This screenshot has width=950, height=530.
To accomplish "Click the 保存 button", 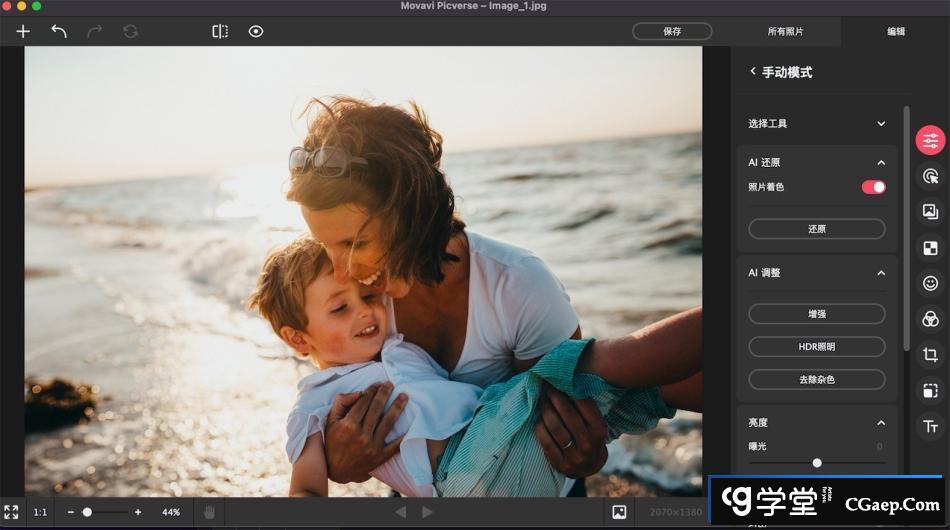I will click(672, 31).
